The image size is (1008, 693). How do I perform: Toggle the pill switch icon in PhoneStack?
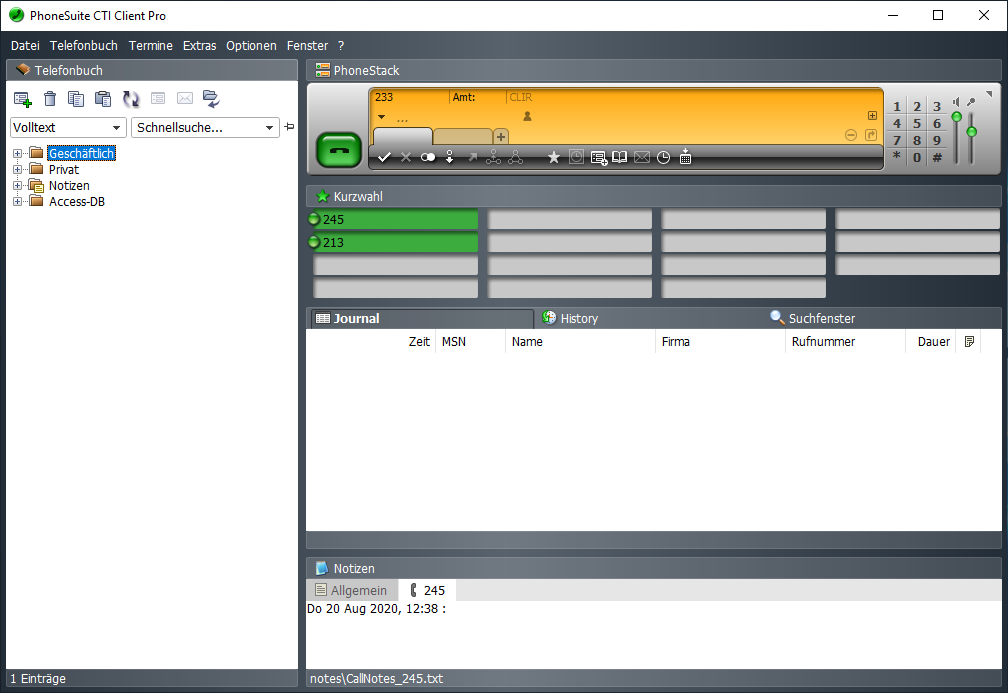[428, 157]
